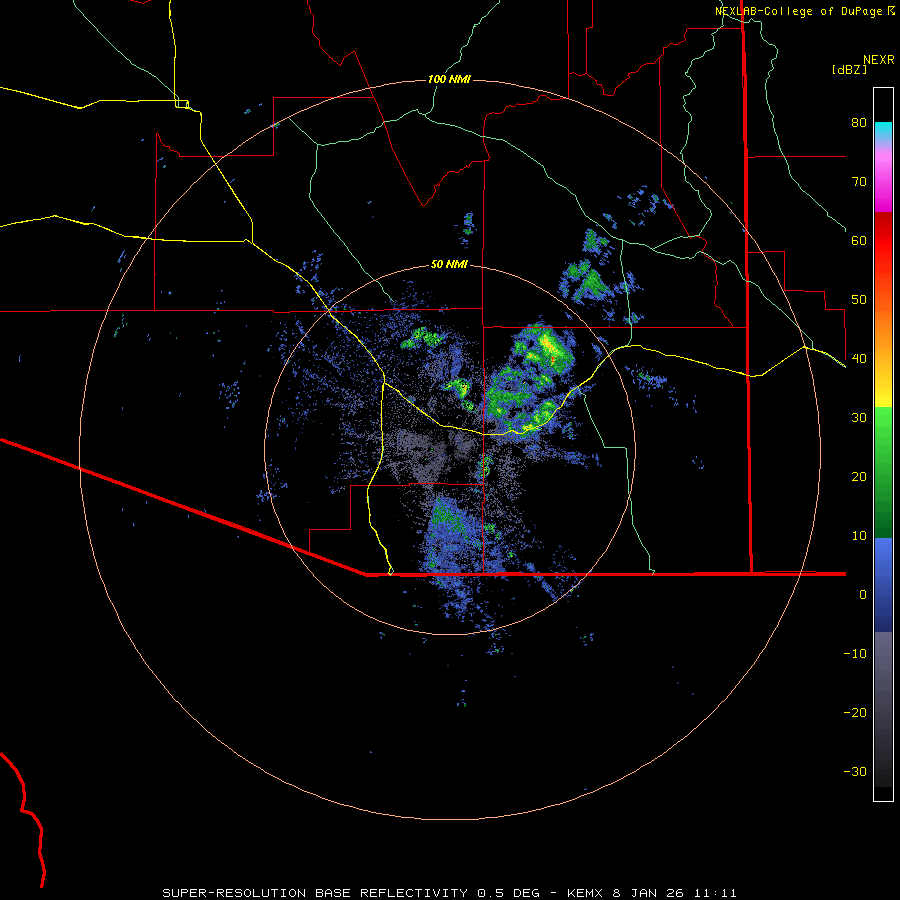This screenshot has width=900, height=900.
Task: Click the radar product caption at the bottom
Action: 449,893
